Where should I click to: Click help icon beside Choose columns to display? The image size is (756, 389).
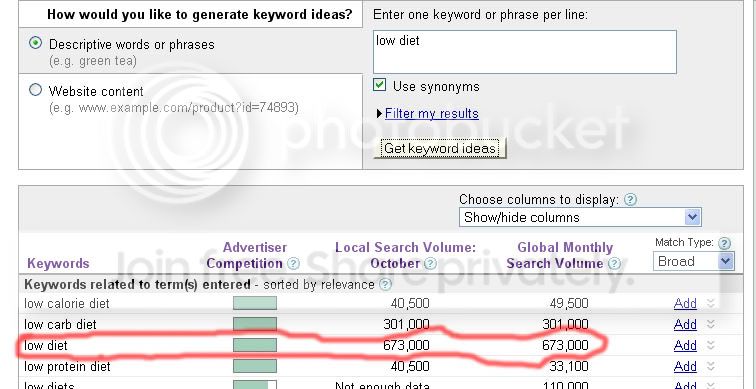(630, 200)
